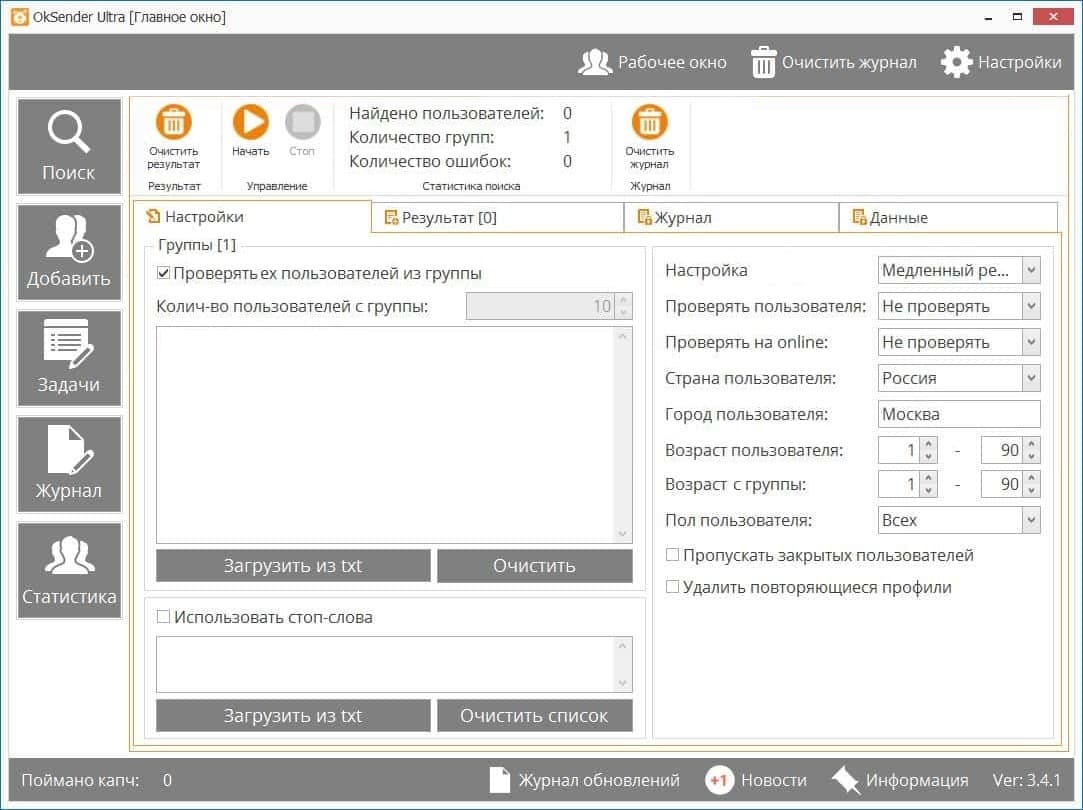The image size is (1083, 810).
Task: Click the Очистить результат orange trash icon
Action: click(173, 122)
